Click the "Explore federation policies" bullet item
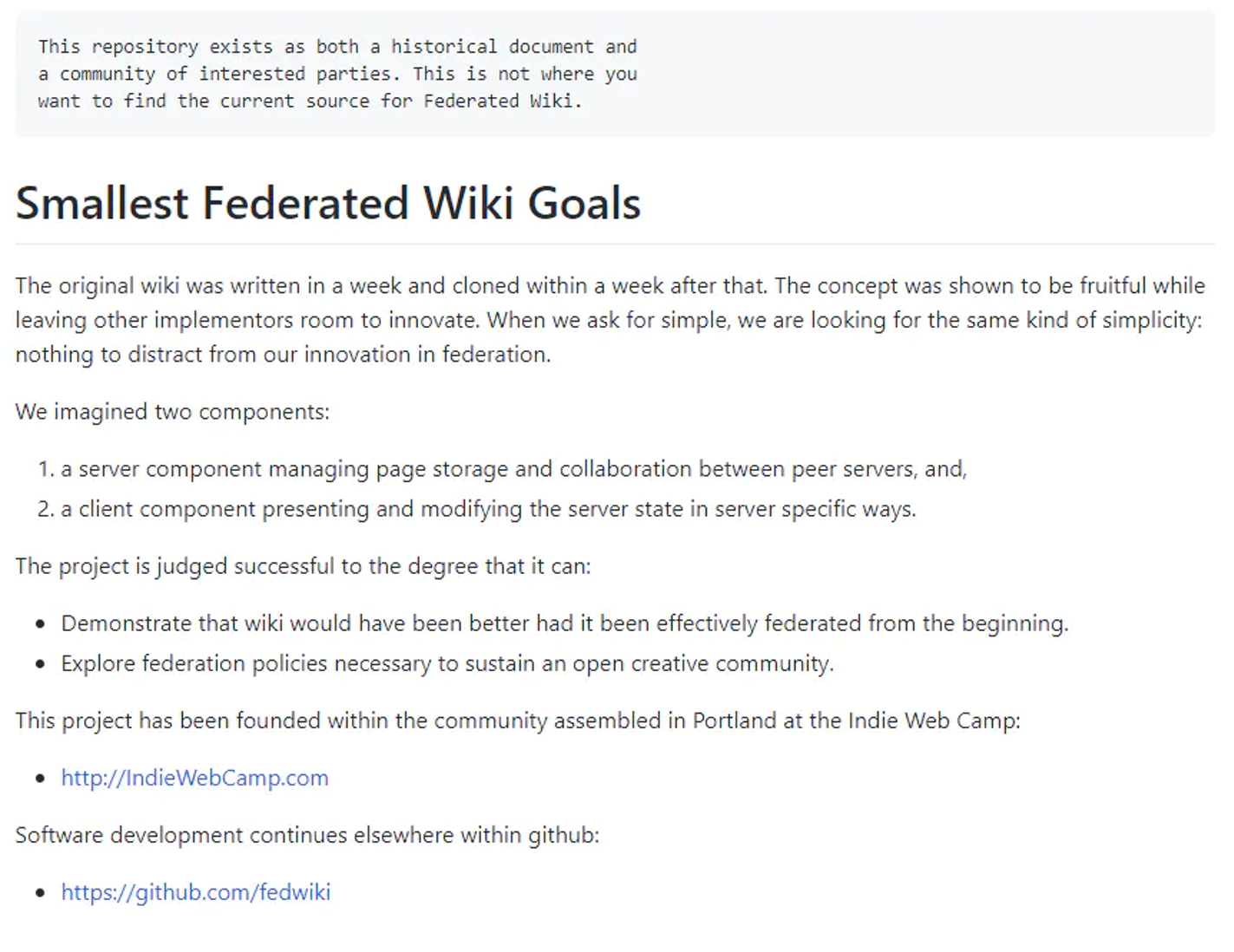Screen dimensions: 1234x952 coord(447,663)
